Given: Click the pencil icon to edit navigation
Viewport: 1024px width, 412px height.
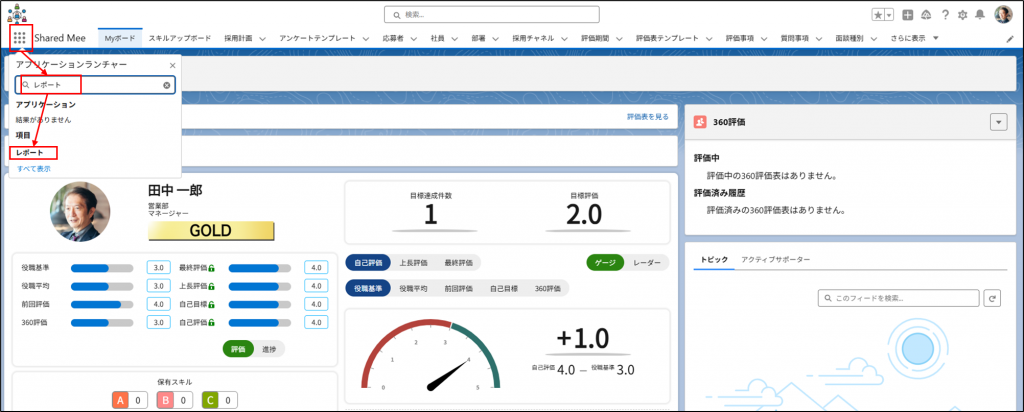Looking at the screenshot, I should 1010,38.
